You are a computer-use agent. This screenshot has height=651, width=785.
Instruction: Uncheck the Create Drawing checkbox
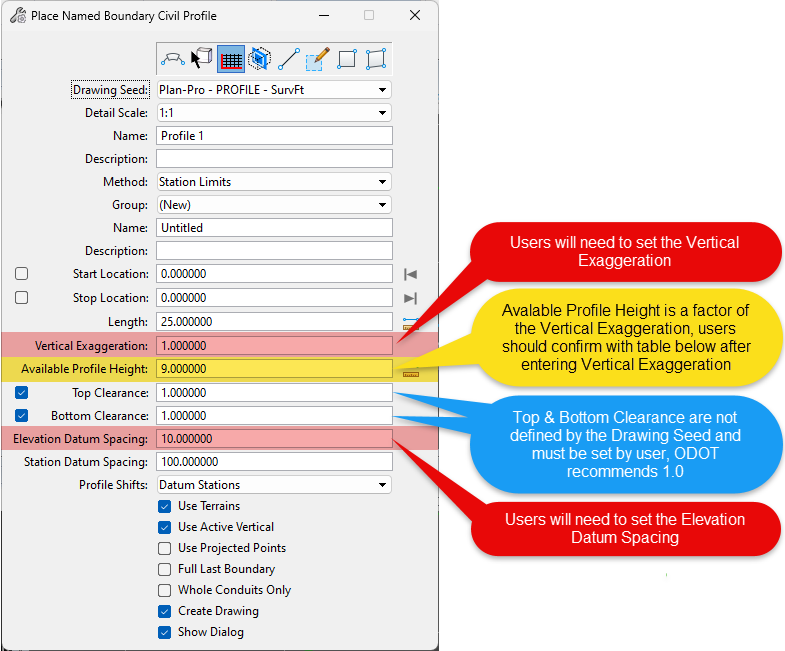coord(164,611)
